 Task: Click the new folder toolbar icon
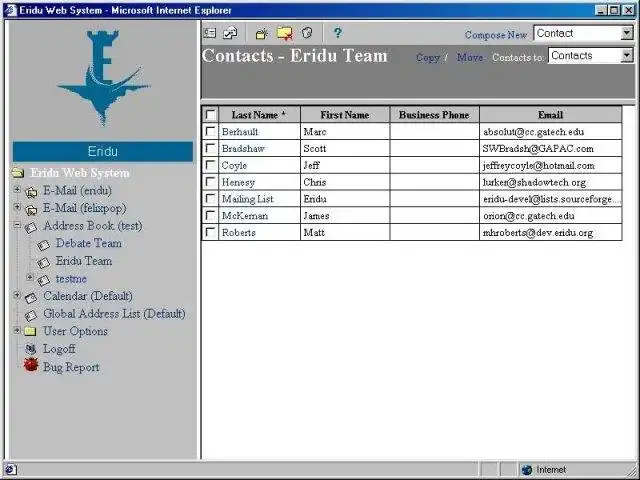click(261, 33)
